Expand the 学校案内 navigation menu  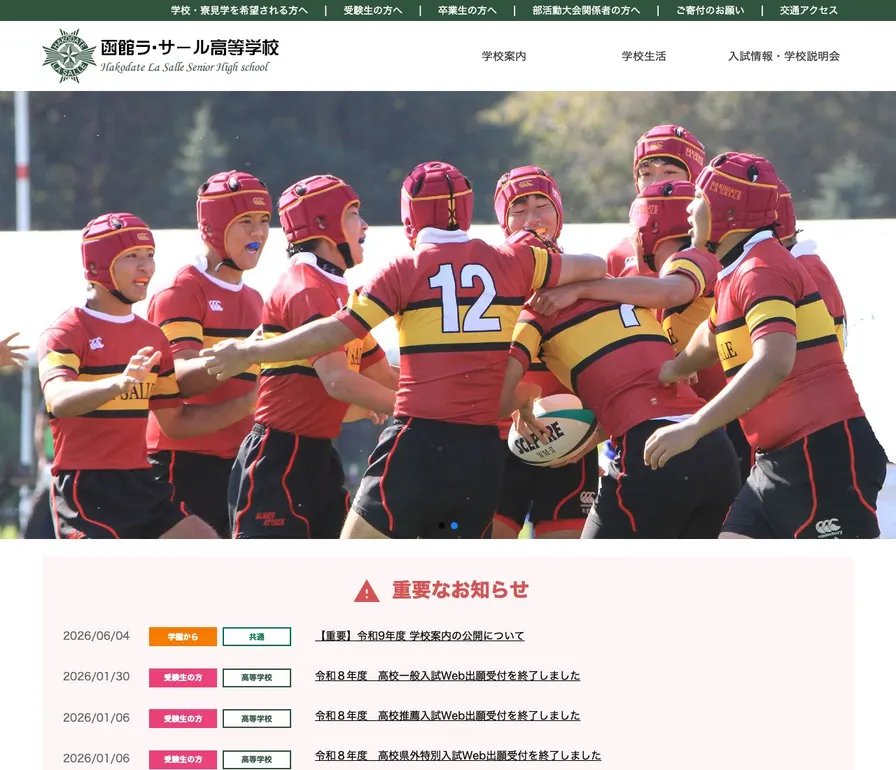click(503, 56)
